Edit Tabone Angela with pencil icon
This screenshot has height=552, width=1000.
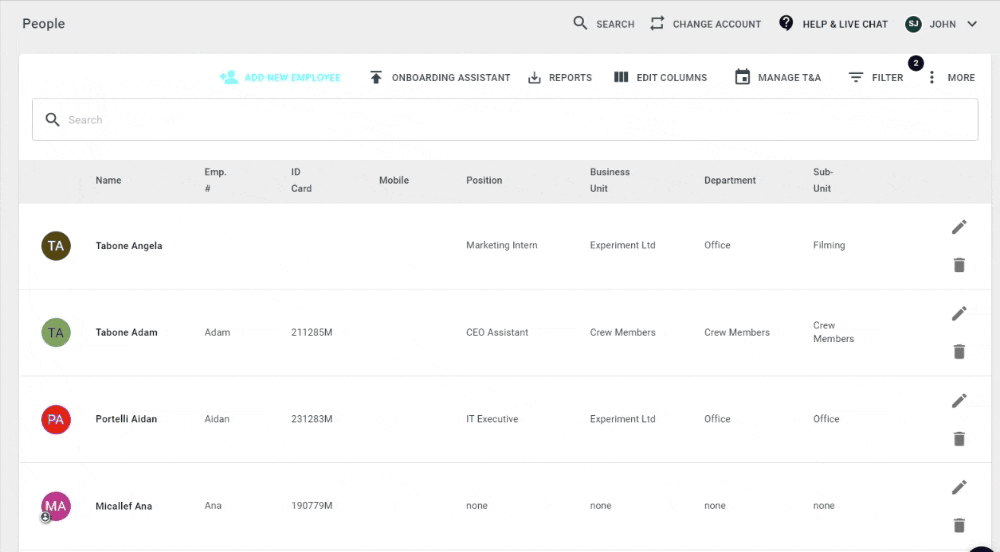(x=959, y=227)
